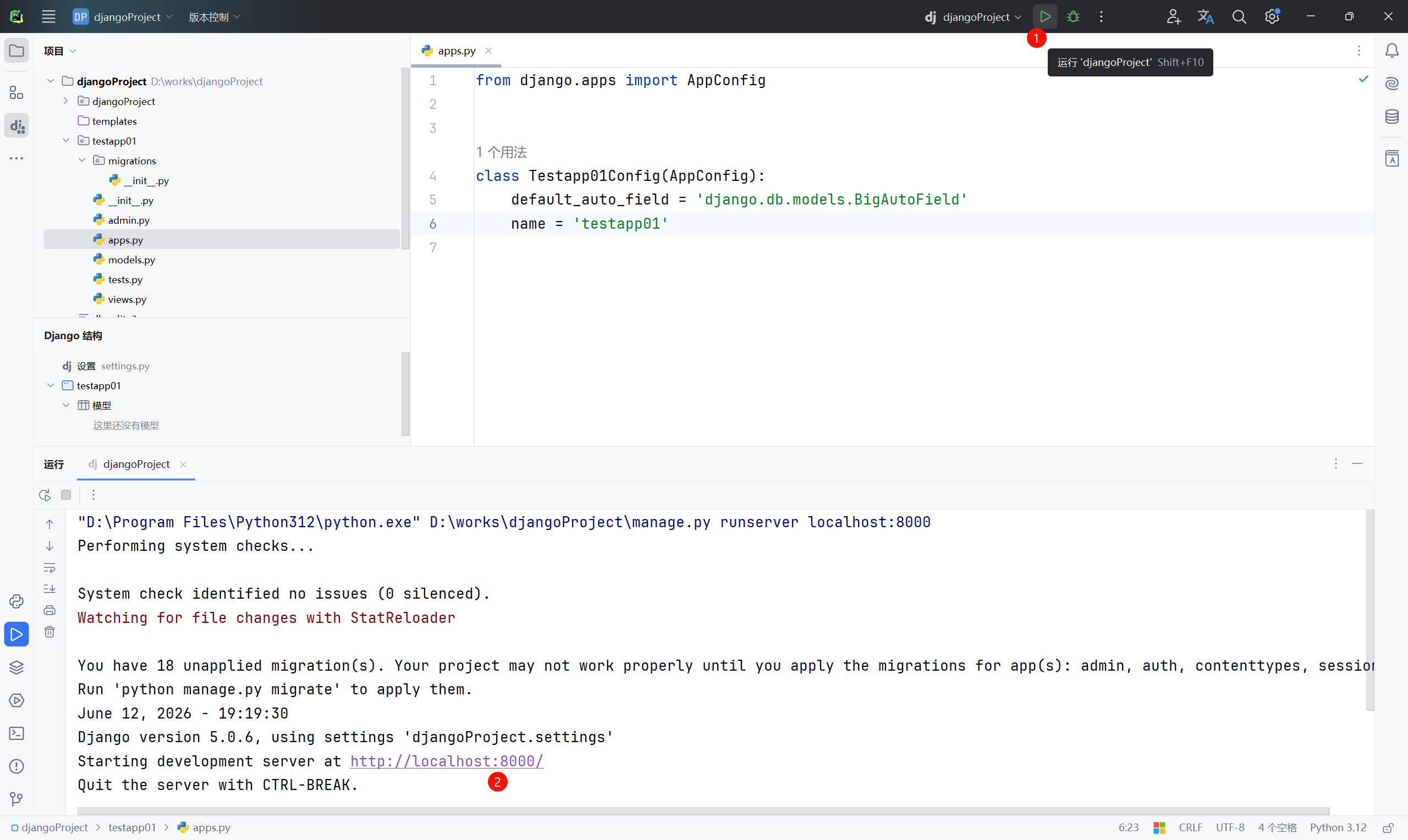Collapse the migrations folder
1408x840 pixels.
[x=82, y=160]
